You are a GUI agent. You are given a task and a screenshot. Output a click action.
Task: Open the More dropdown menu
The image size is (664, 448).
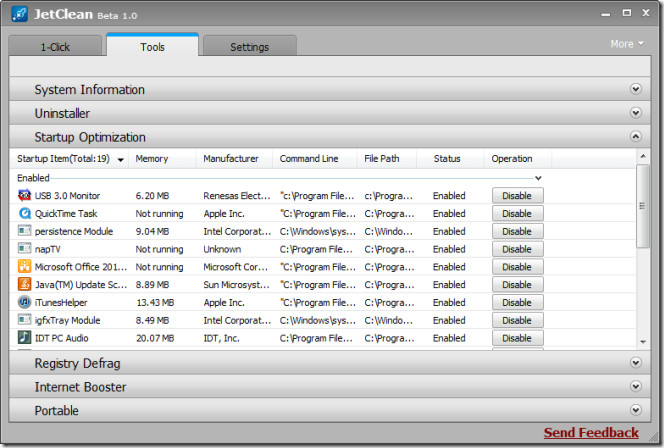(x=627, y=44)
